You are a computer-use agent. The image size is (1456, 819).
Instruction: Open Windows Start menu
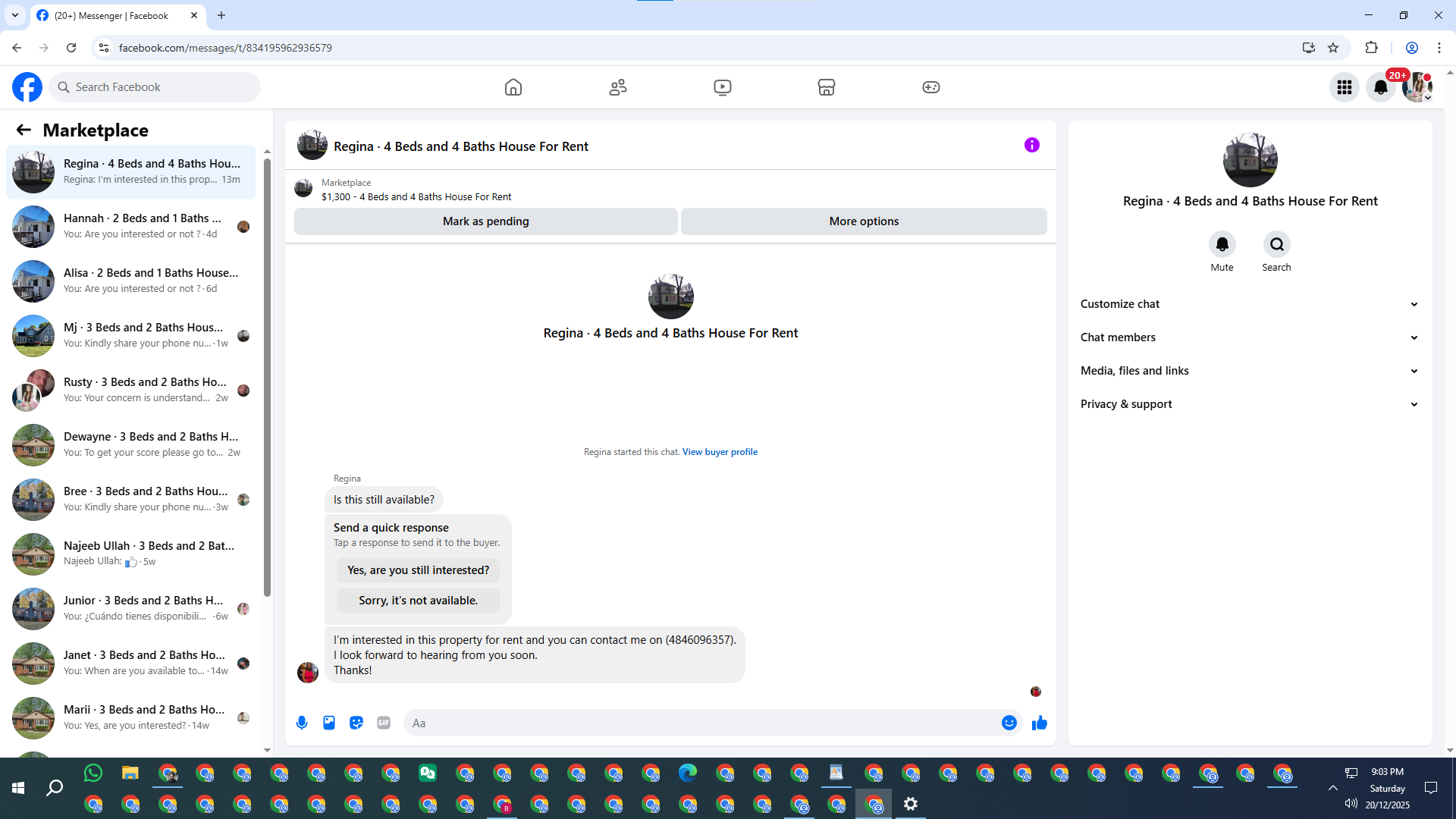click(x=18, y=789)
